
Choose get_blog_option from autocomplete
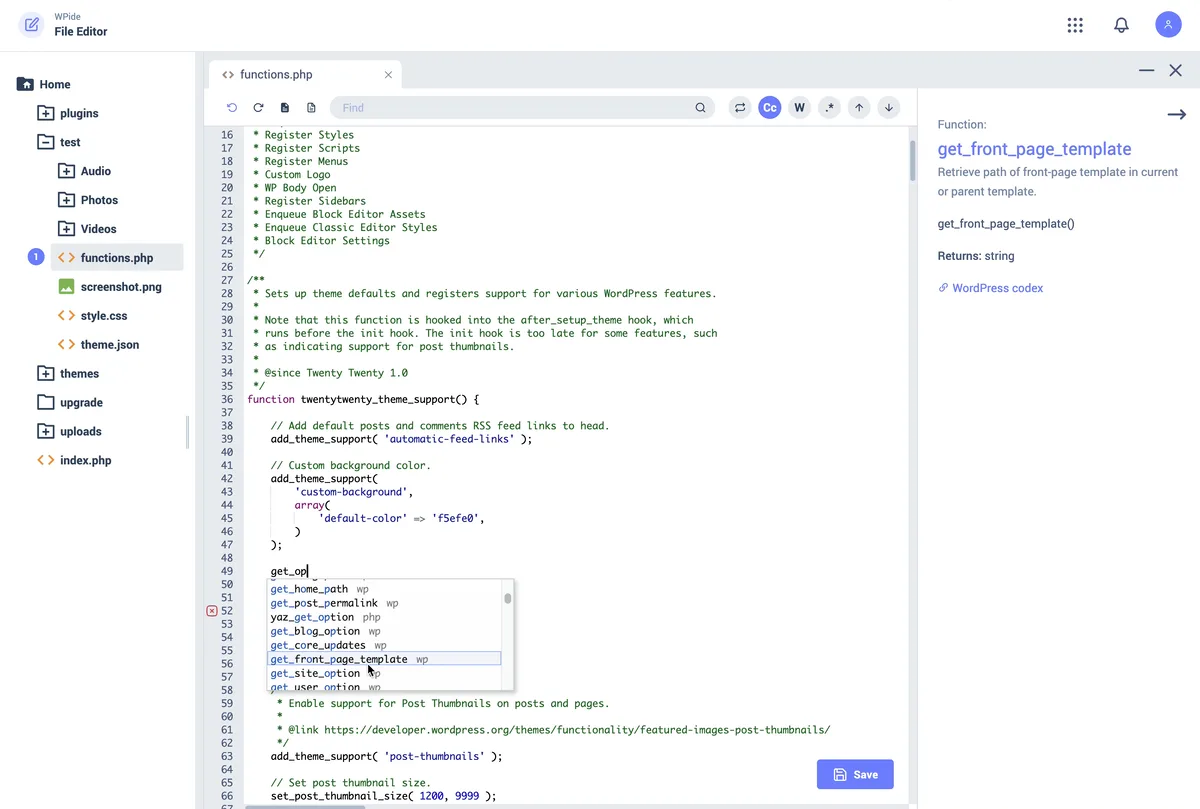(x=385, y=631)
